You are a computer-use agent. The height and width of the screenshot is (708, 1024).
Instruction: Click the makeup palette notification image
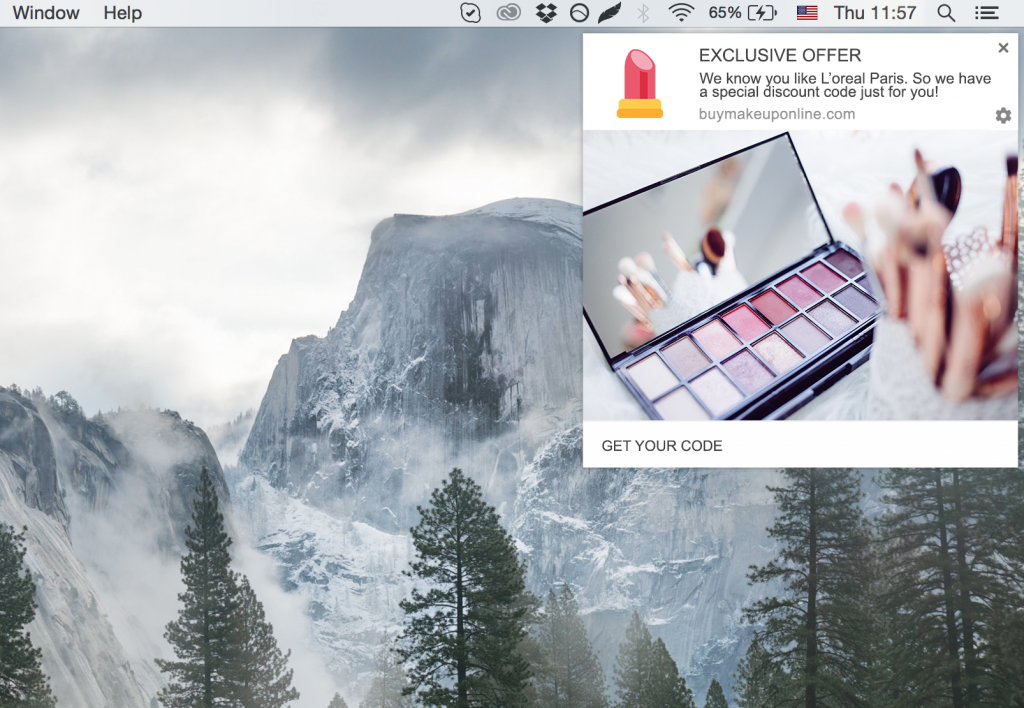(800, 275)
